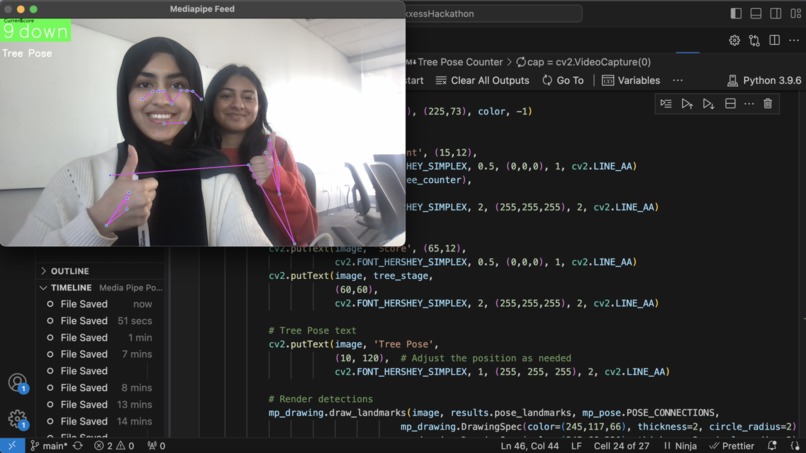Click search bar showing xxessHackathon
This screenshot has width=806, height=453.
(493, 14)
